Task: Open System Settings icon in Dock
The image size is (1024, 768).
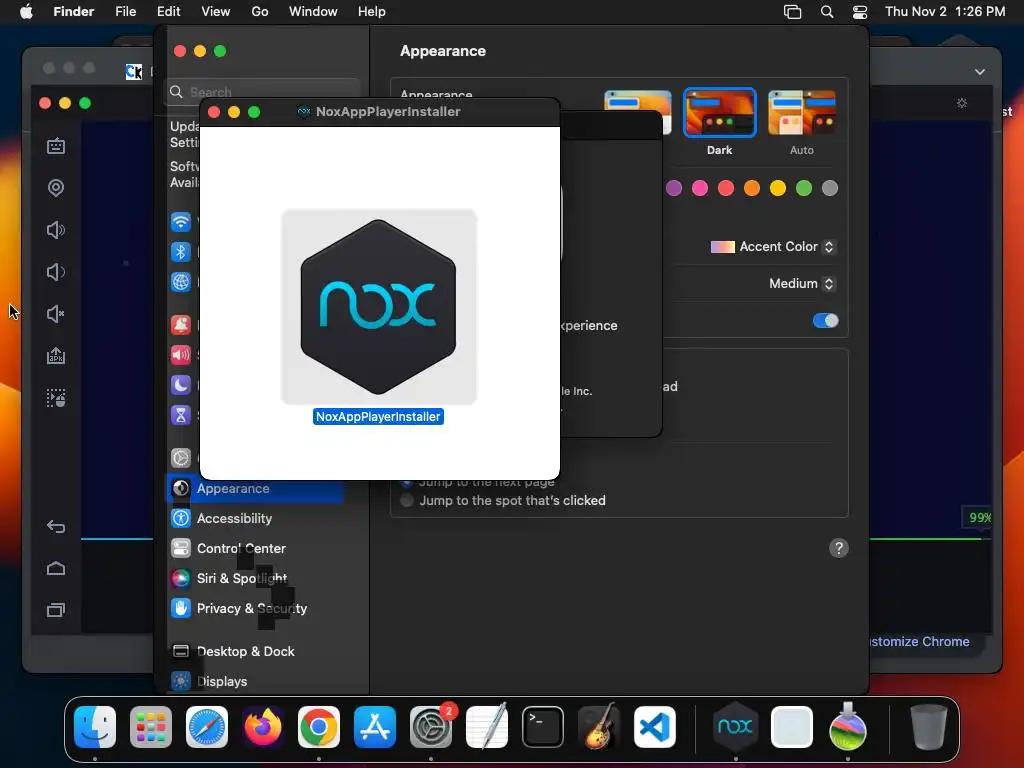Action: pos(431,727)
